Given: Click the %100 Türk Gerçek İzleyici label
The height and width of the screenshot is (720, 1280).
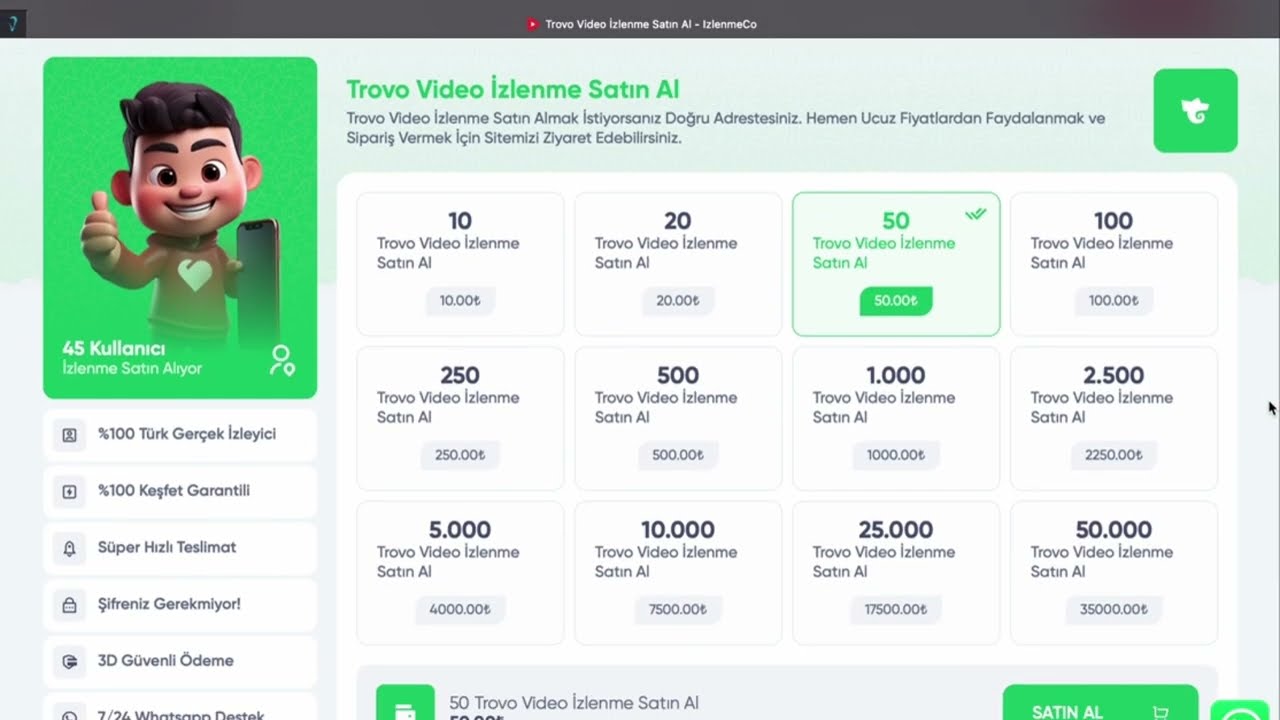Looking at the screenshot, I should click(187, 434).
